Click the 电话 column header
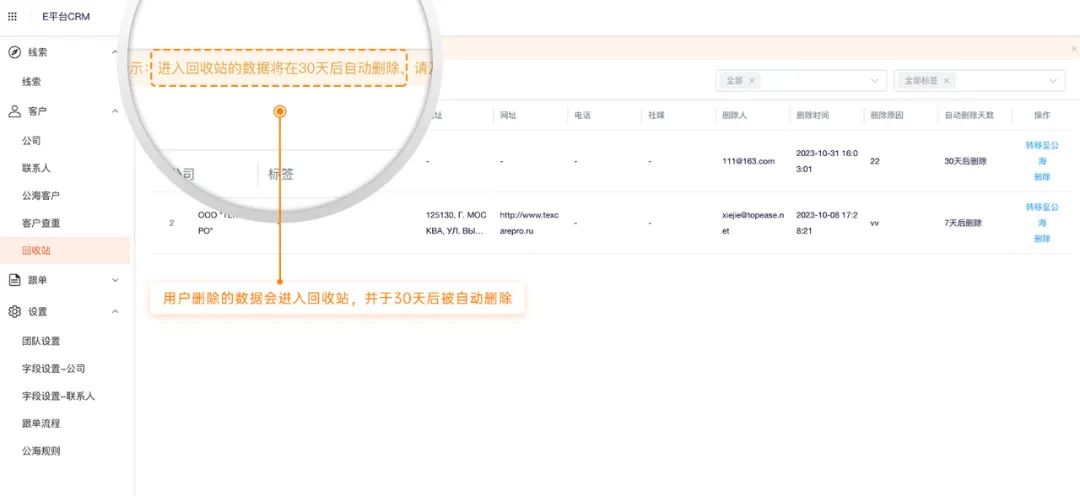The image size is (1080, 496). (582, 115)
